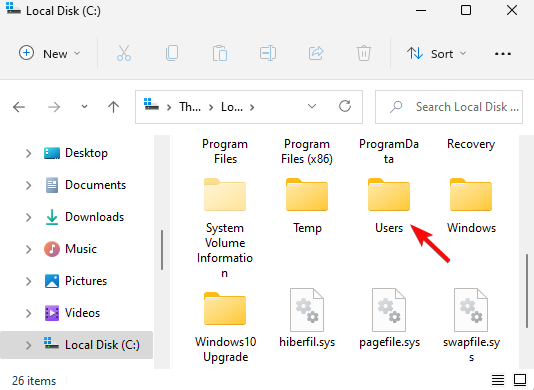Open the New item dropdown
Viewport: 534px width, 390px height.
49,53
